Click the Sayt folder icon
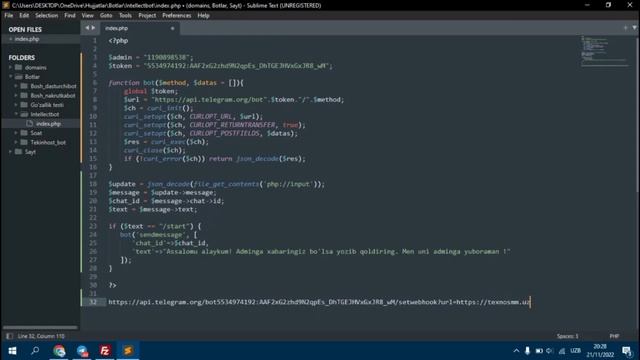The width and height of the screenshot is (640, 360). point(19,151)
